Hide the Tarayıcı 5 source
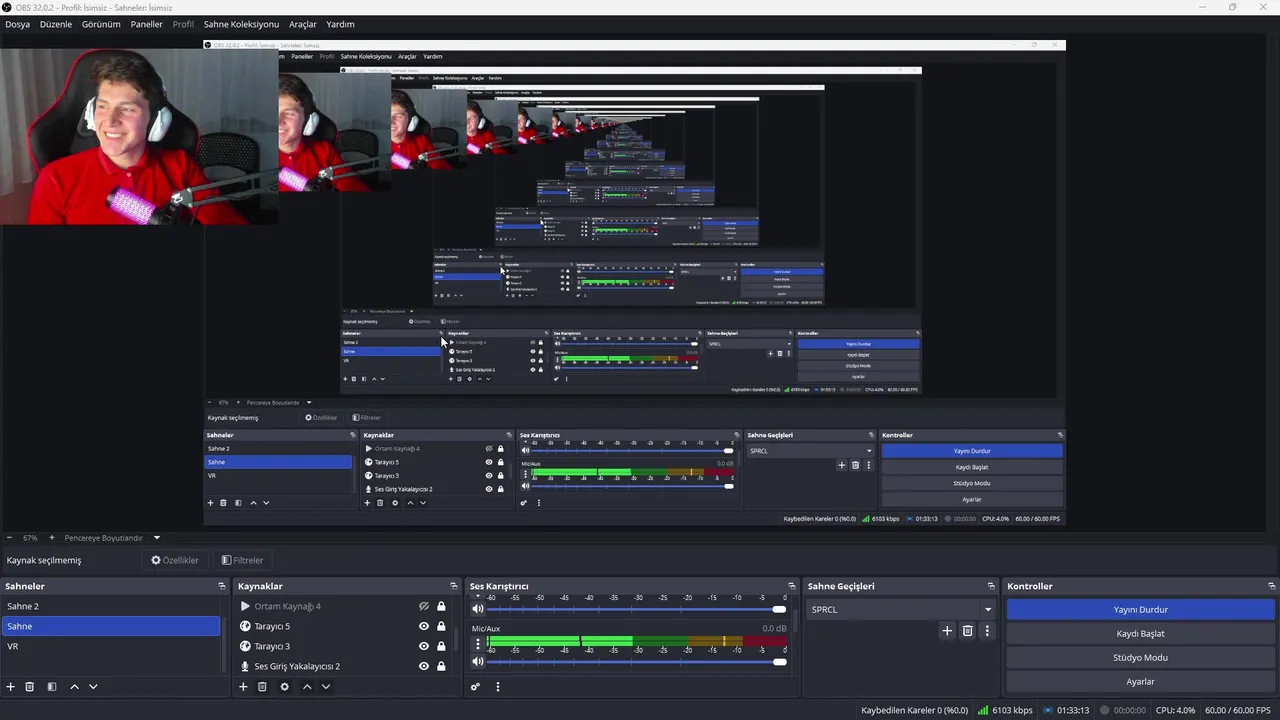The width and height of the screenshot is (1280, 720). 424,626
